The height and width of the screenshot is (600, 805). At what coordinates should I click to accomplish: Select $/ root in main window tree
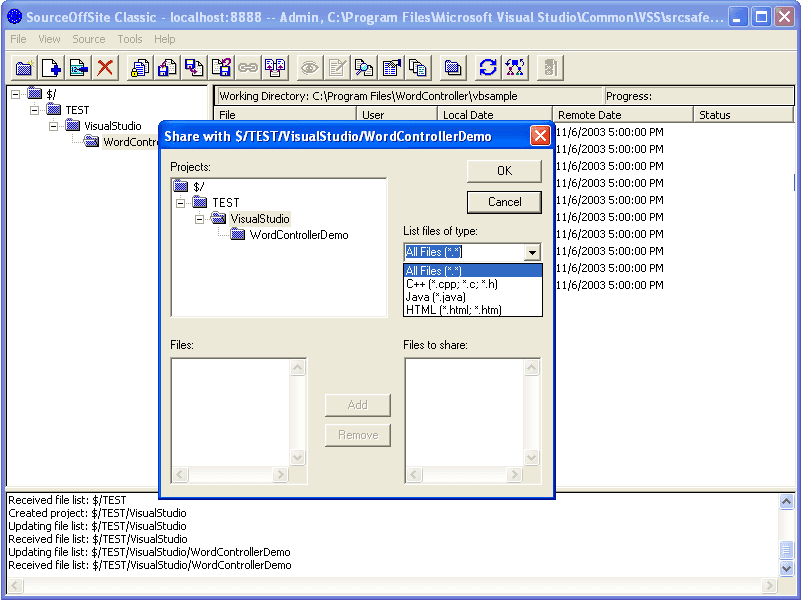(x=51, y=94)
